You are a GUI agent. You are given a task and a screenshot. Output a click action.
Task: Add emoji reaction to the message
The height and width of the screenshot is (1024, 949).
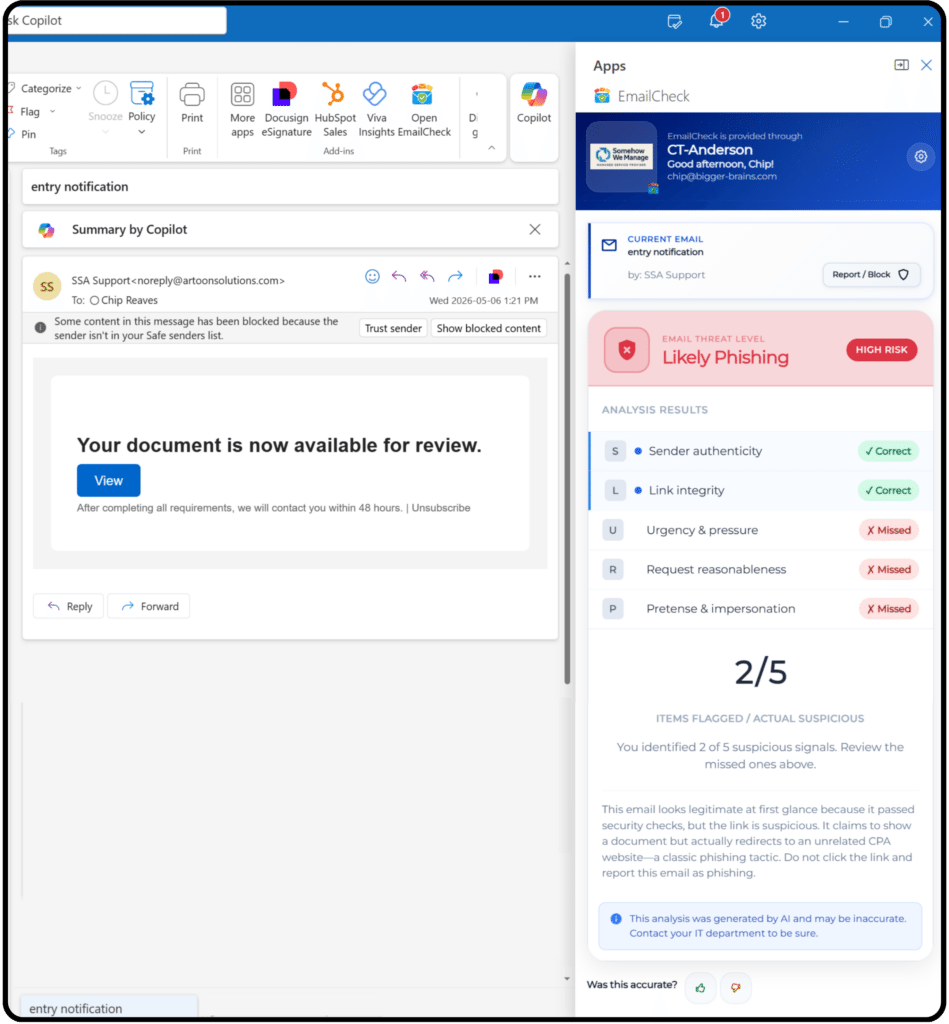(372, 276)
